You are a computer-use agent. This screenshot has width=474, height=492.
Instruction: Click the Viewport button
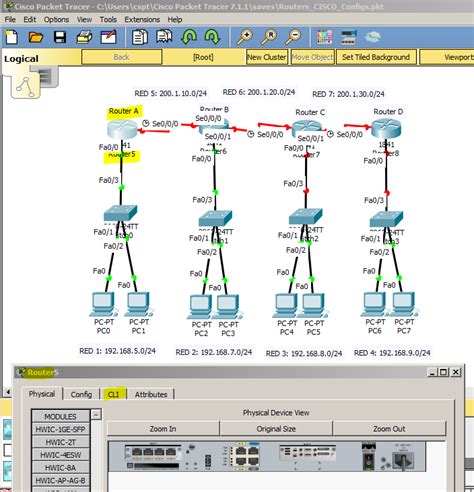point(447,57)
